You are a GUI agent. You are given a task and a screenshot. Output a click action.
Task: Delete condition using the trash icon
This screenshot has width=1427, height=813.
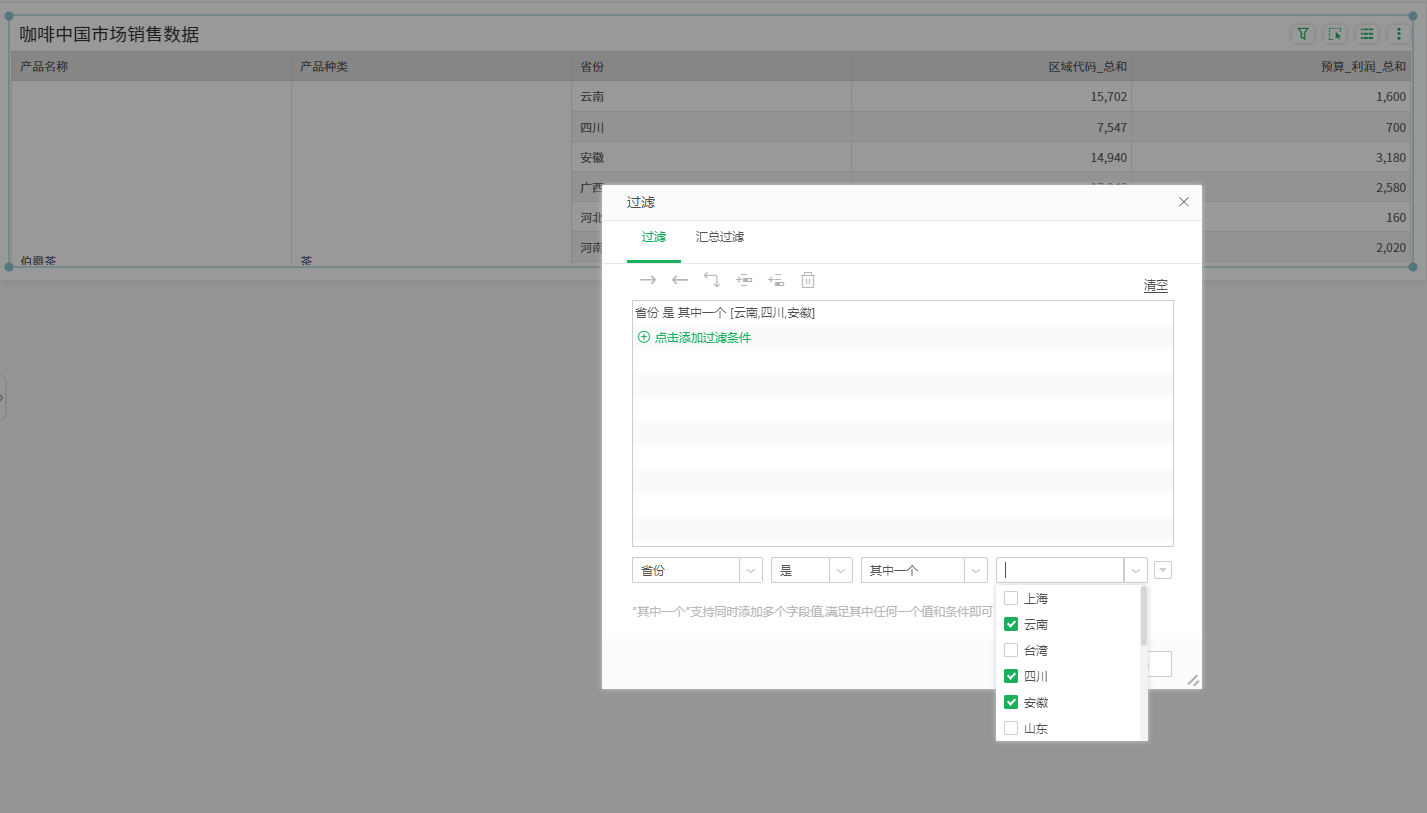808,280
